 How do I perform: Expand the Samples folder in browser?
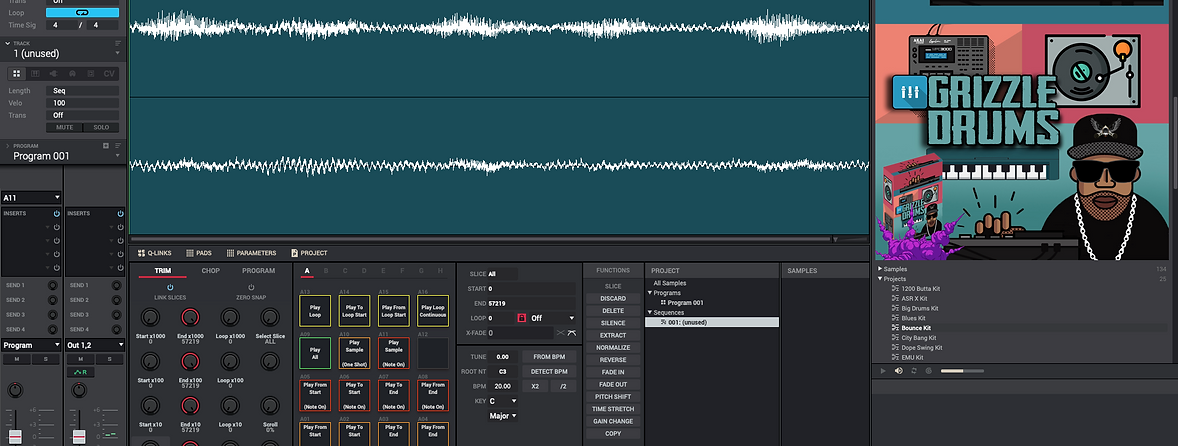tap(880, 269)
